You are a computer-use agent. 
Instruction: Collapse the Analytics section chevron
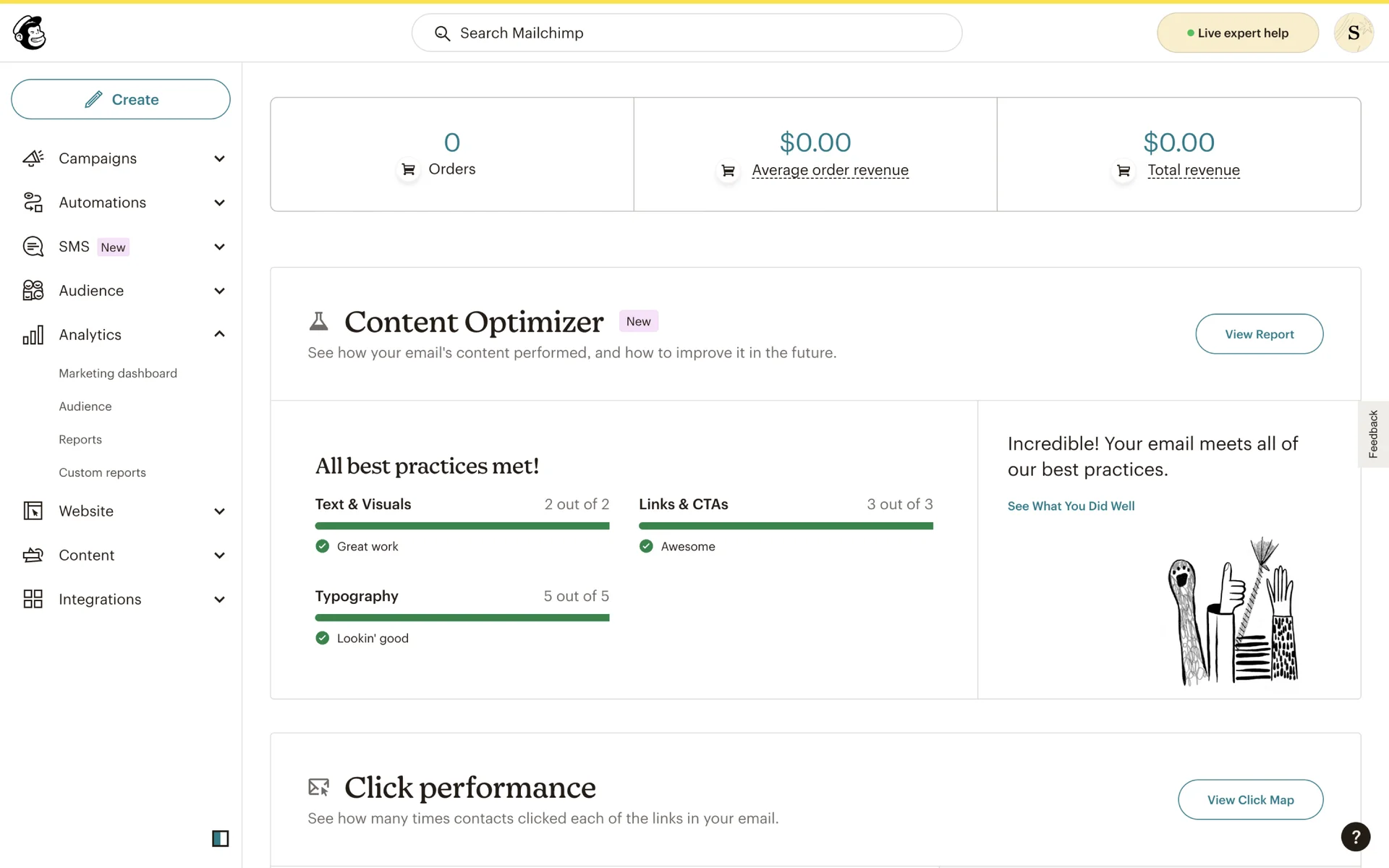pos(219,334)
